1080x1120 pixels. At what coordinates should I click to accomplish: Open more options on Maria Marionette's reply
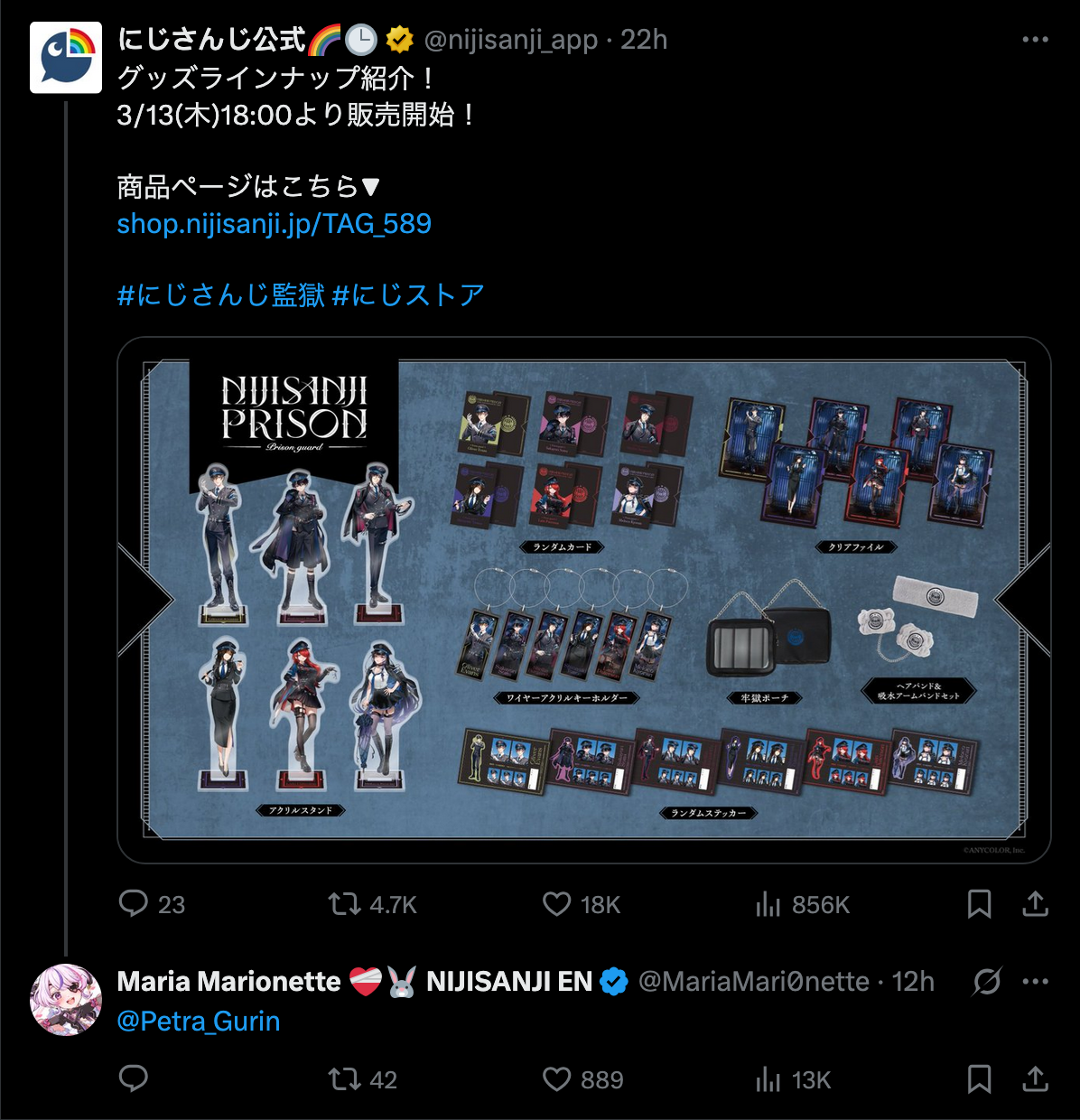1035,982
